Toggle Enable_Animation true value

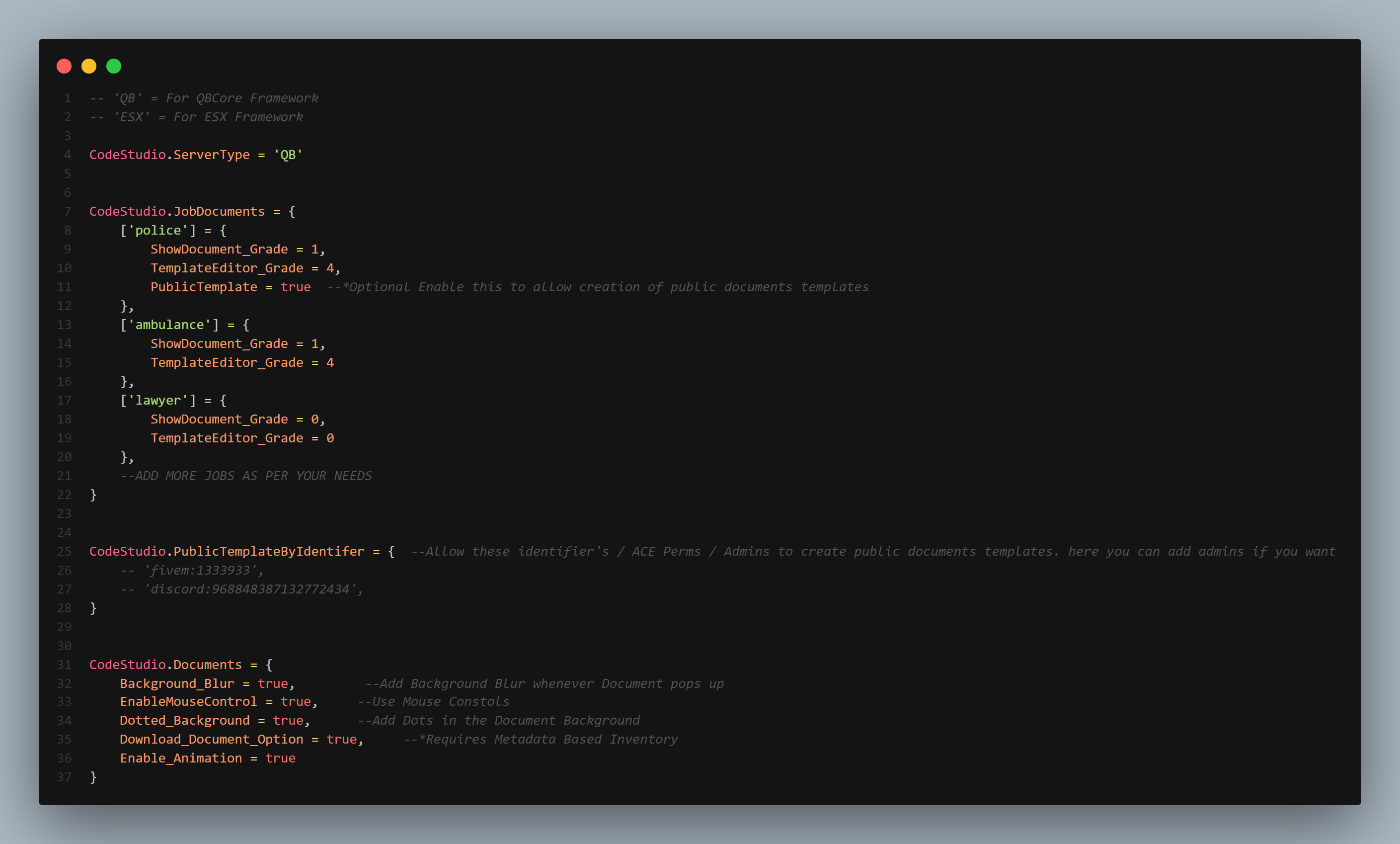coord(281,758)
